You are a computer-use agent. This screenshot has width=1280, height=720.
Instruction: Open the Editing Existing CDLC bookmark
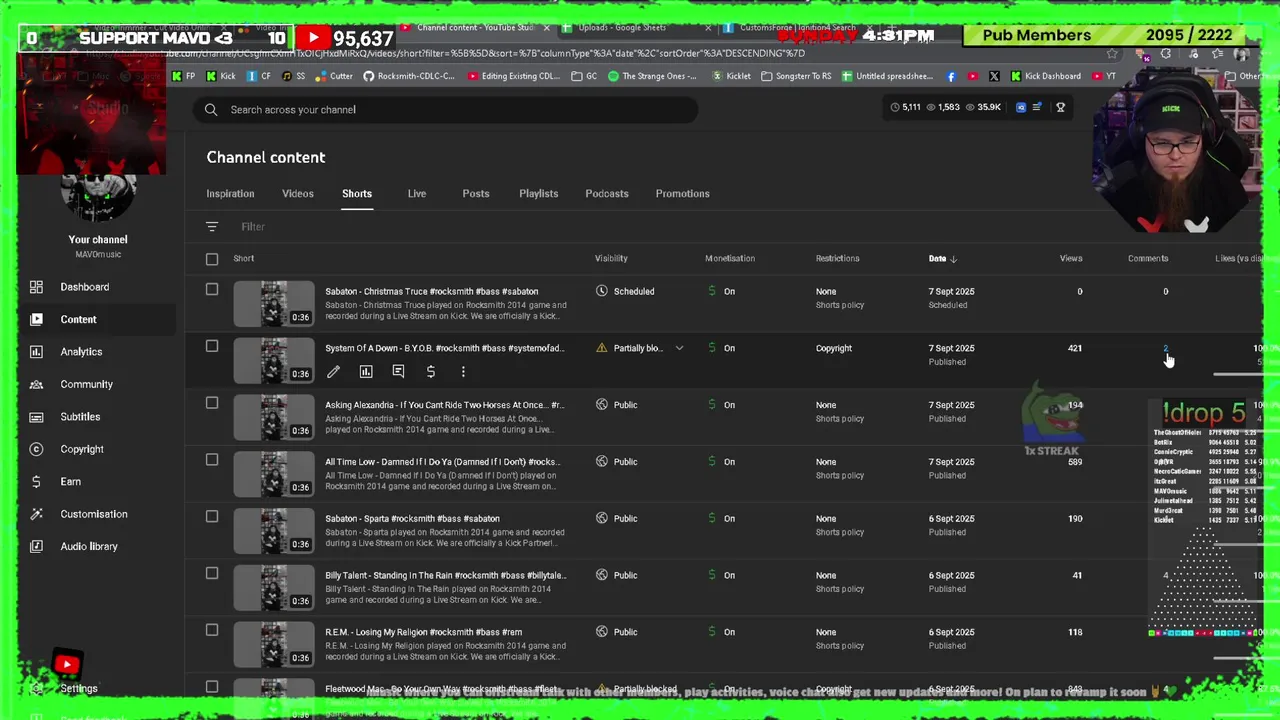pos(514,76)
